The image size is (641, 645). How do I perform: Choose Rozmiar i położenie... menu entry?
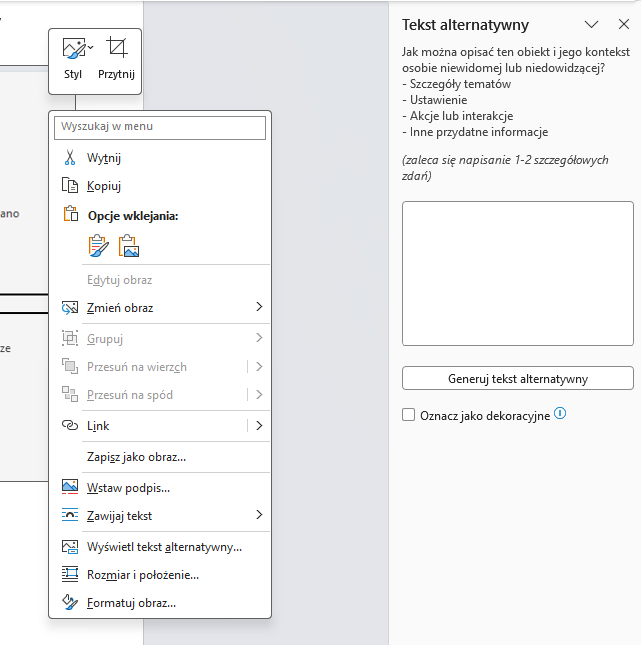160,575
